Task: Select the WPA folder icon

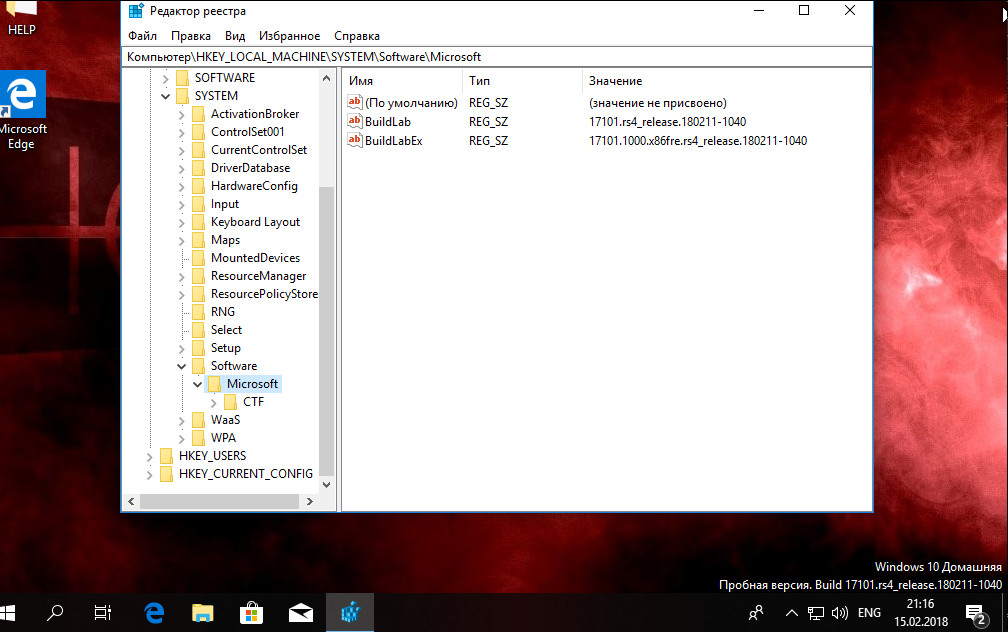Action: pos(199,438)
